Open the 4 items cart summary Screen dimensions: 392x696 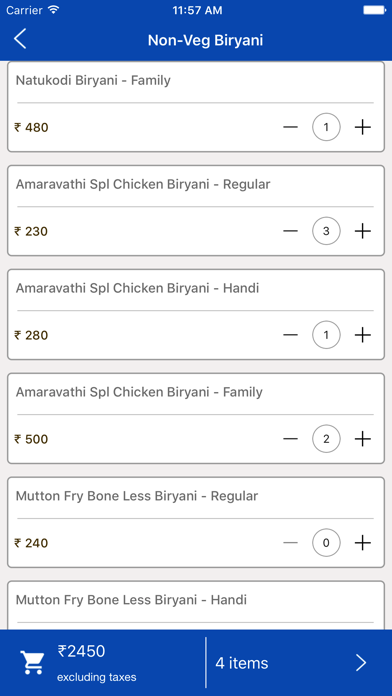pyautogui.click(x=242, y=663)
